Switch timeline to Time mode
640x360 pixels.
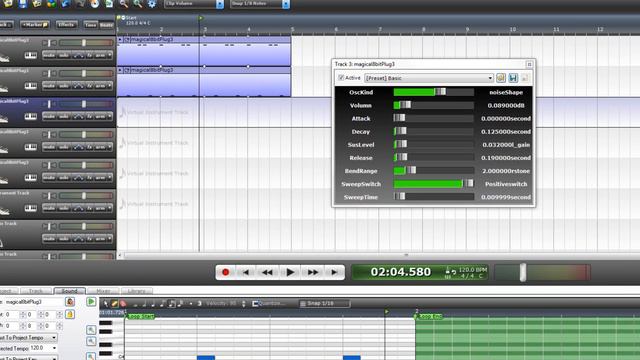click(90, 25)
